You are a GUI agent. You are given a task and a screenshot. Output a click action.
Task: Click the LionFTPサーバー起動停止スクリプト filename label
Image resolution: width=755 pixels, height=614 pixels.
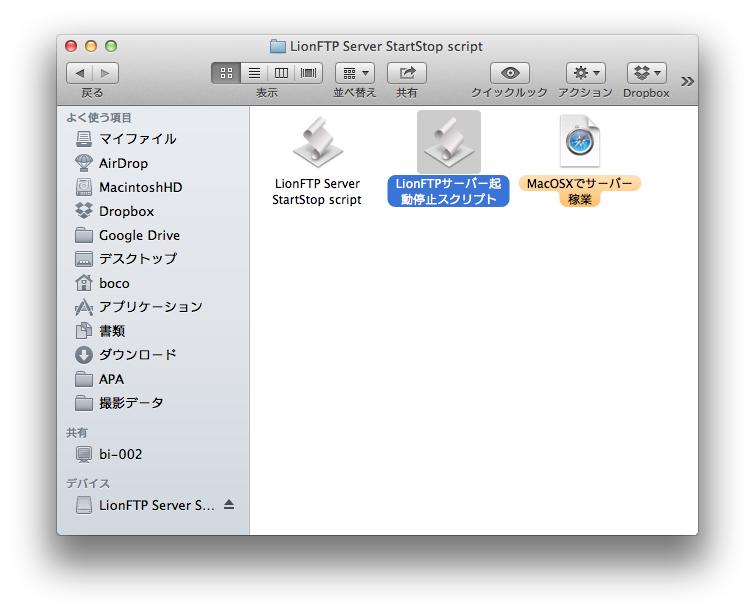point(448,191)
